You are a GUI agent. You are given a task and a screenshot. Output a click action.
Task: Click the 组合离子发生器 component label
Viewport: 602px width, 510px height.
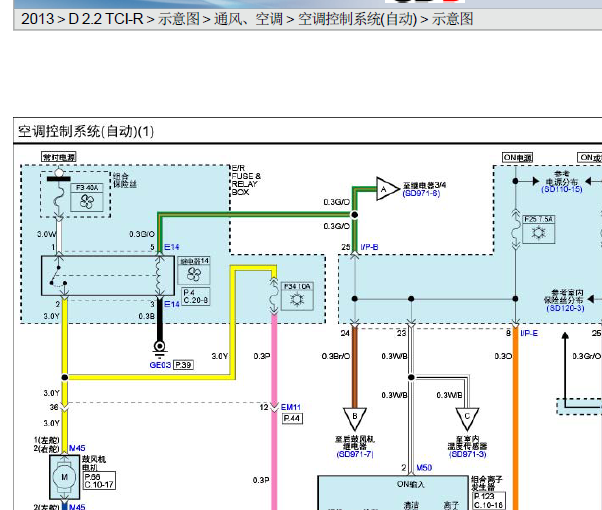(487, 483)
